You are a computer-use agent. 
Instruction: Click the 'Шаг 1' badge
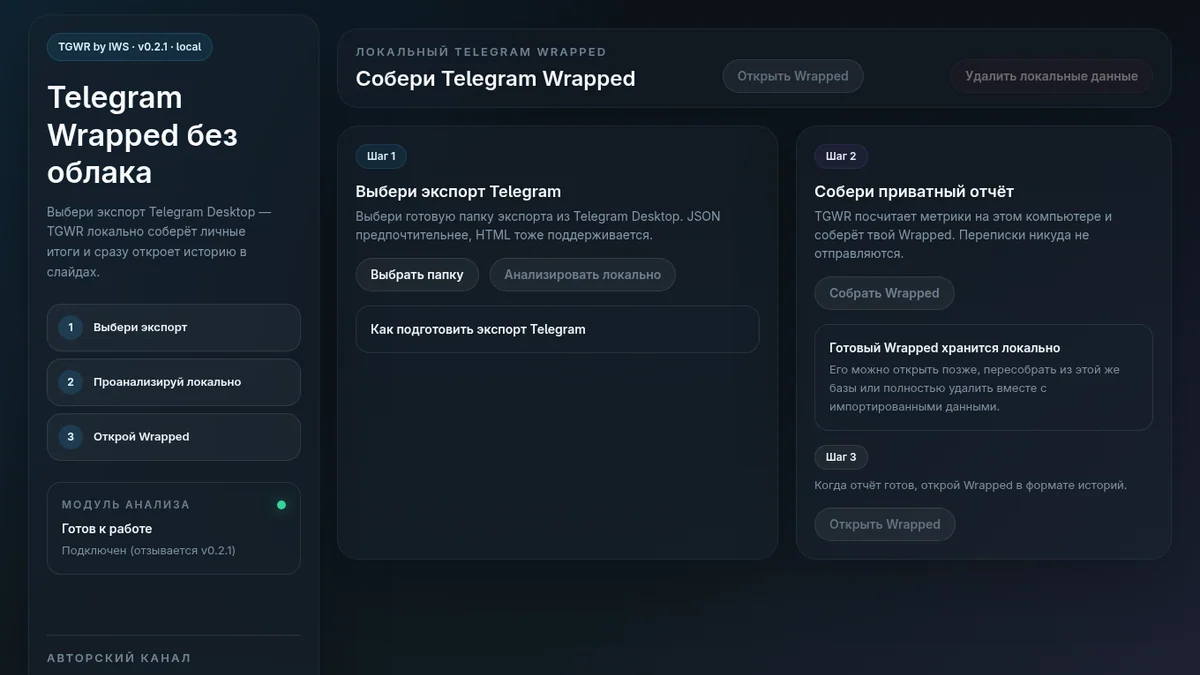(381, 156)
